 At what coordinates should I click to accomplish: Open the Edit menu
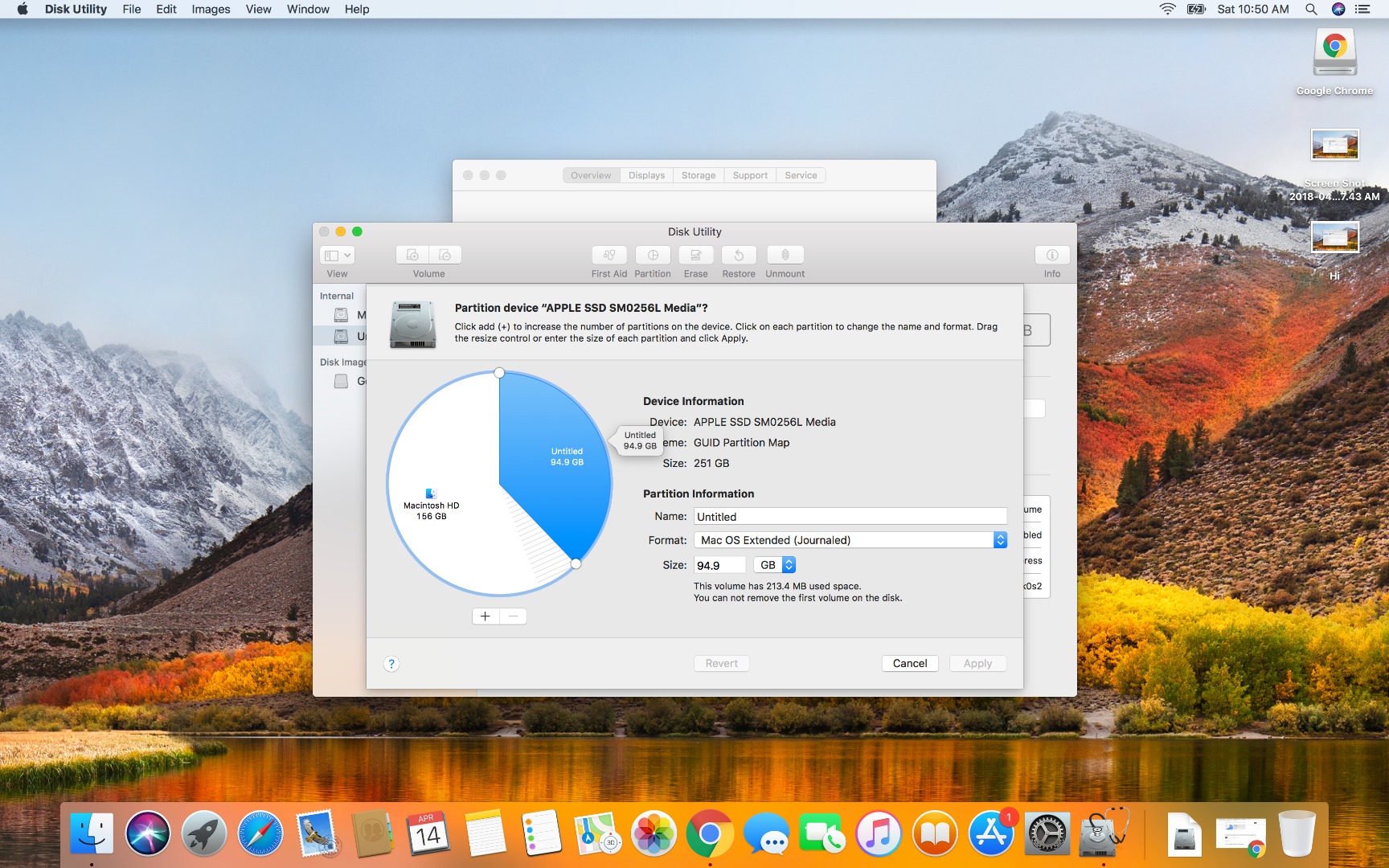[x=166, y=9]
